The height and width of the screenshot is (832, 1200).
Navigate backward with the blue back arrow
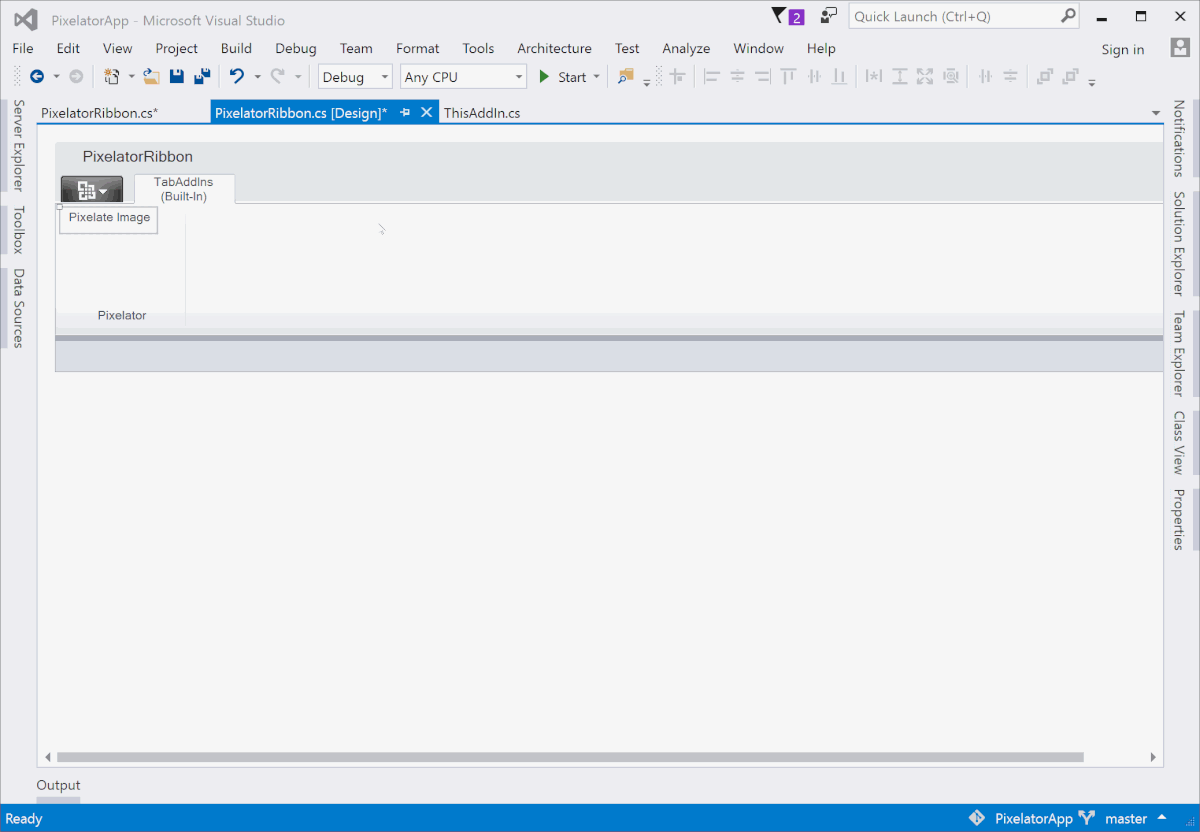tap(37, 77)
